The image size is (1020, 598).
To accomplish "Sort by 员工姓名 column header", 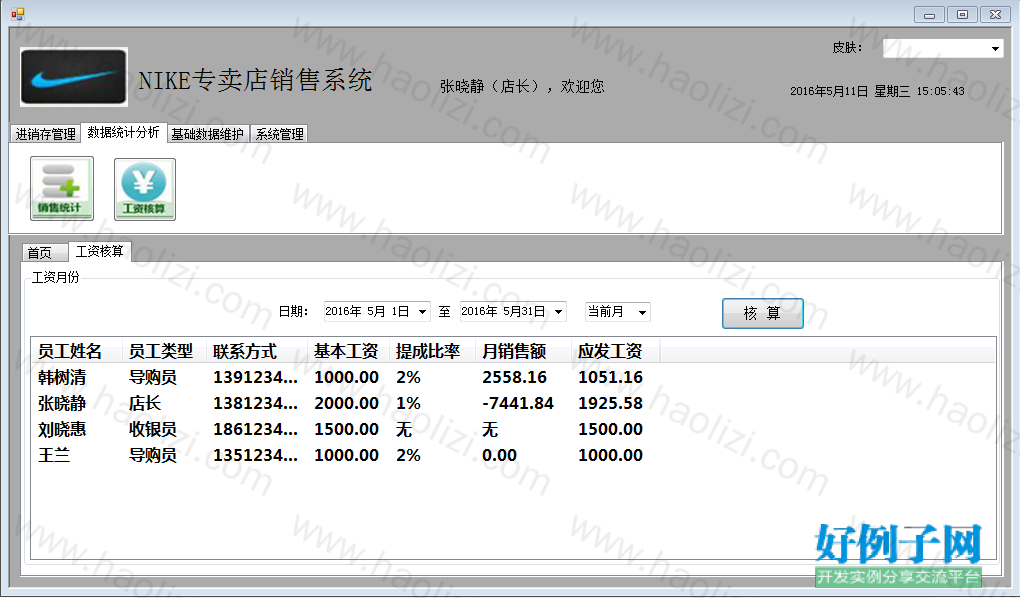I will [x=76, y=351].
